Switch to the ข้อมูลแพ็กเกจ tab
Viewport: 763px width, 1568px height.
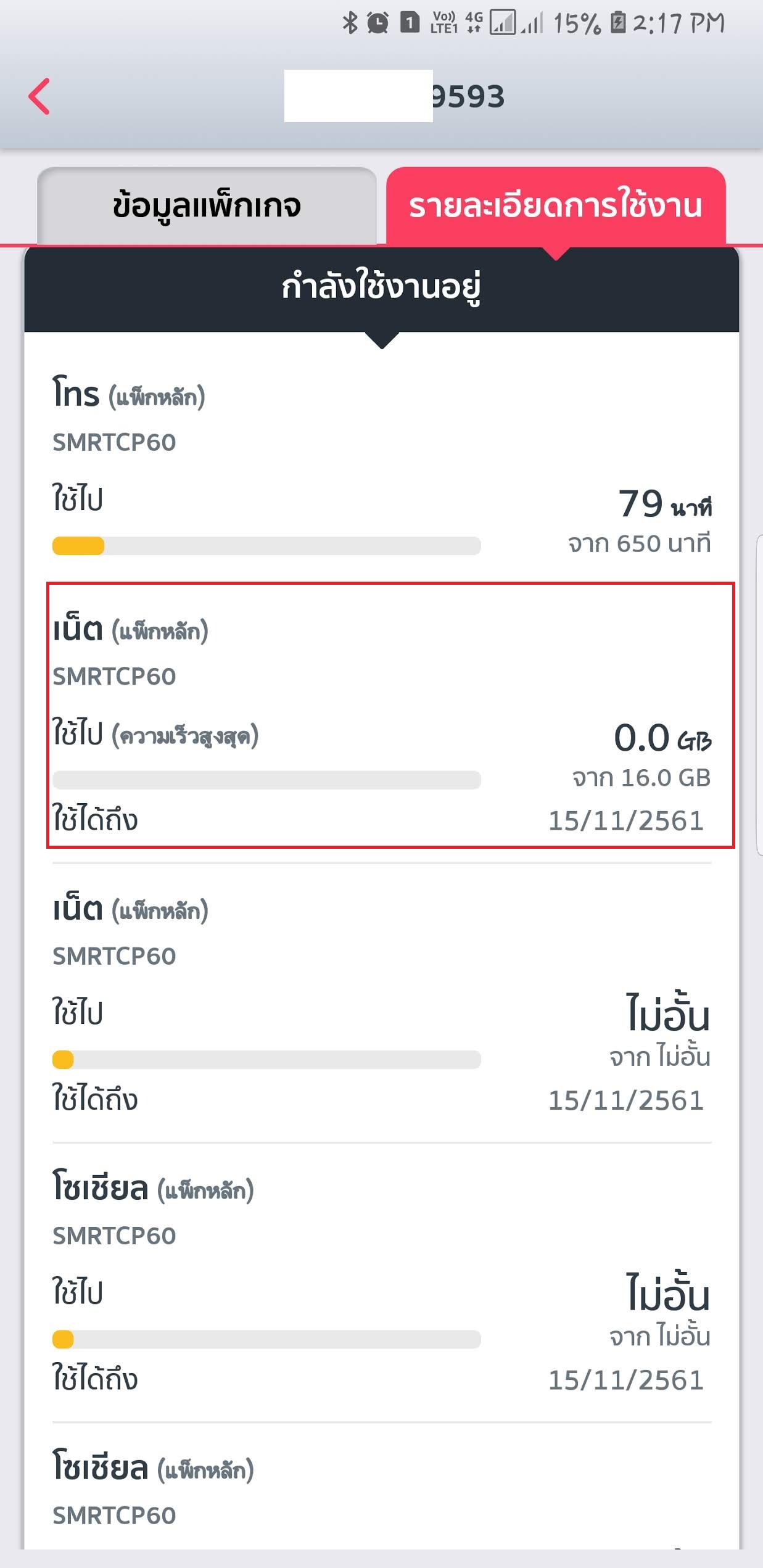207,206
